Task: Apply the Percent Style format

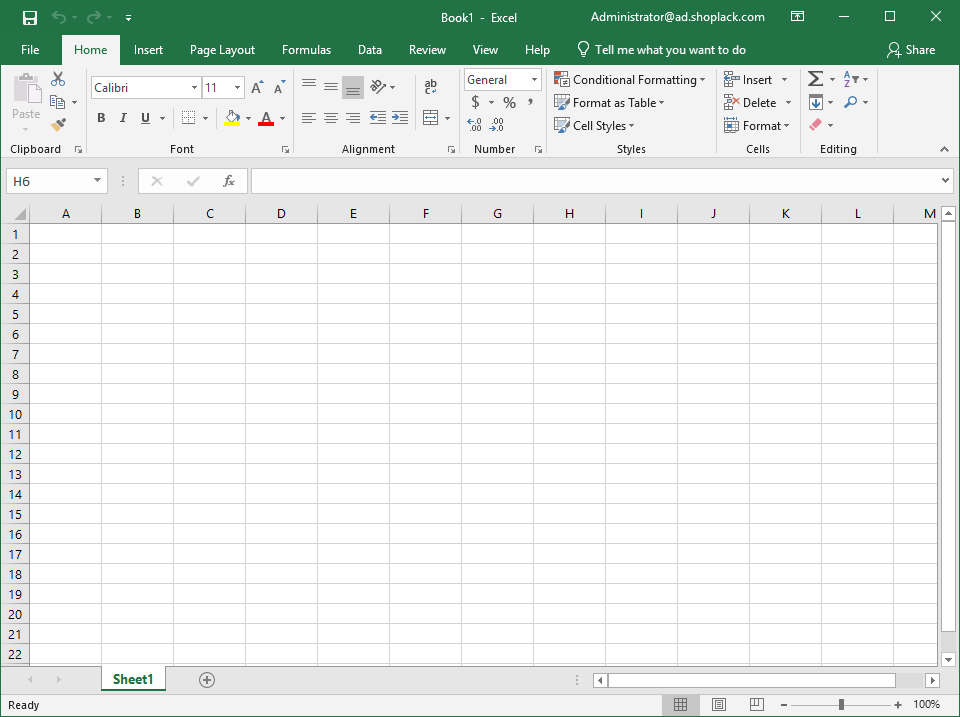Action: click(509, 102)
